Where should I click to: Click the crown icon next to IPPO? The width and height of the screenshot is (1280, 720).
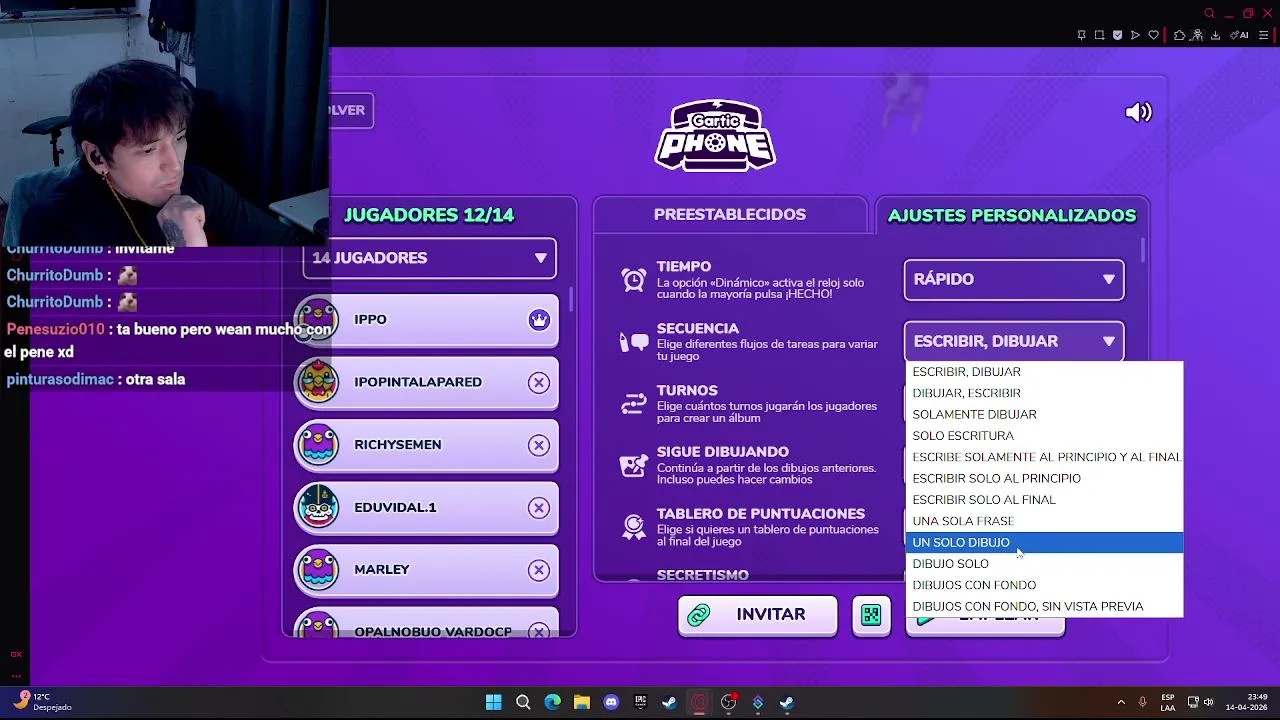click(539, 320)
